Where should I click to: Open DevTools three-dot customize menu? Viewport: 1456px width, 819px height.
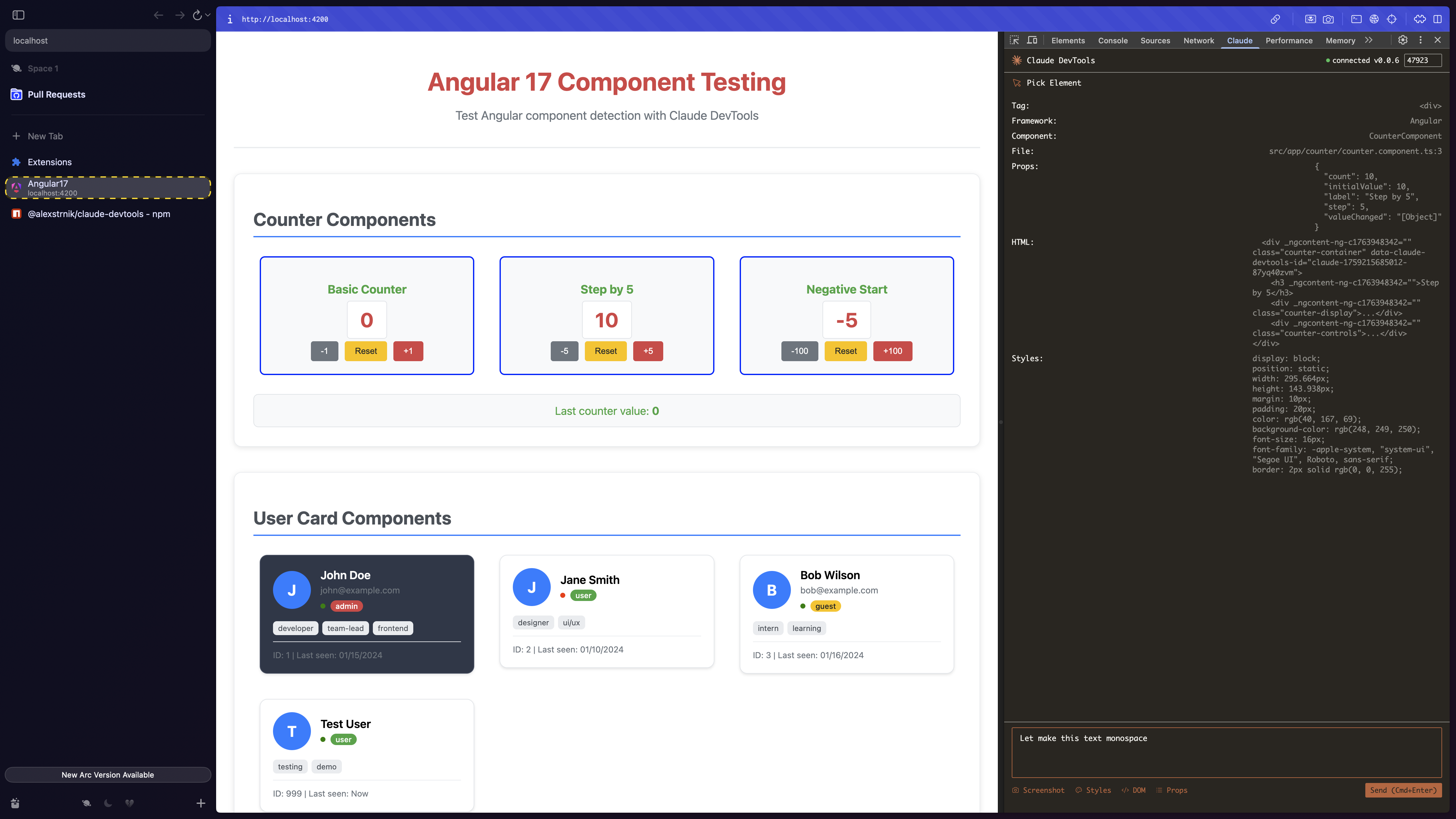1420,40
